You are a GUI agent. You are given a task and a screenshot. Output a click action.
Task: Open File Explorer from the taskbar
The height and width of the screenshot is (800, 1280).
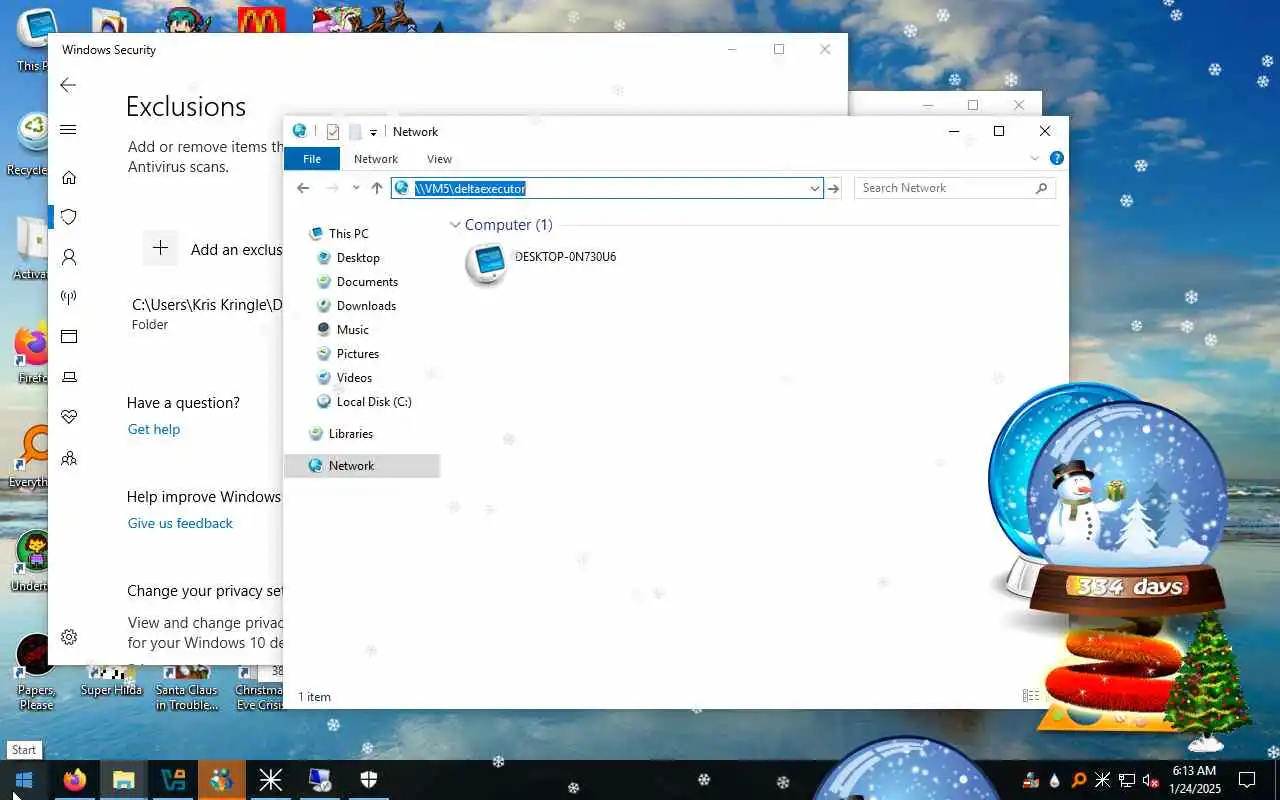click(x=123, y=780)
